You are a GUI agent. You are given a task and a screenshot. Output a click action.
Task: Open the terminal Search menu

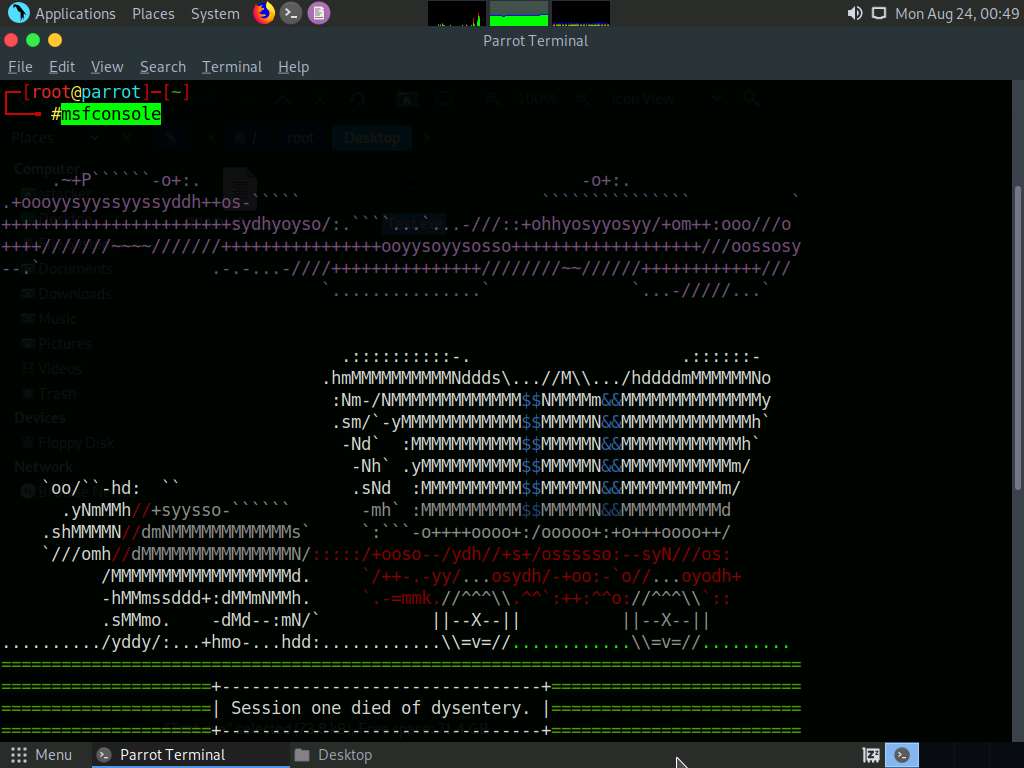click(163, 67)
